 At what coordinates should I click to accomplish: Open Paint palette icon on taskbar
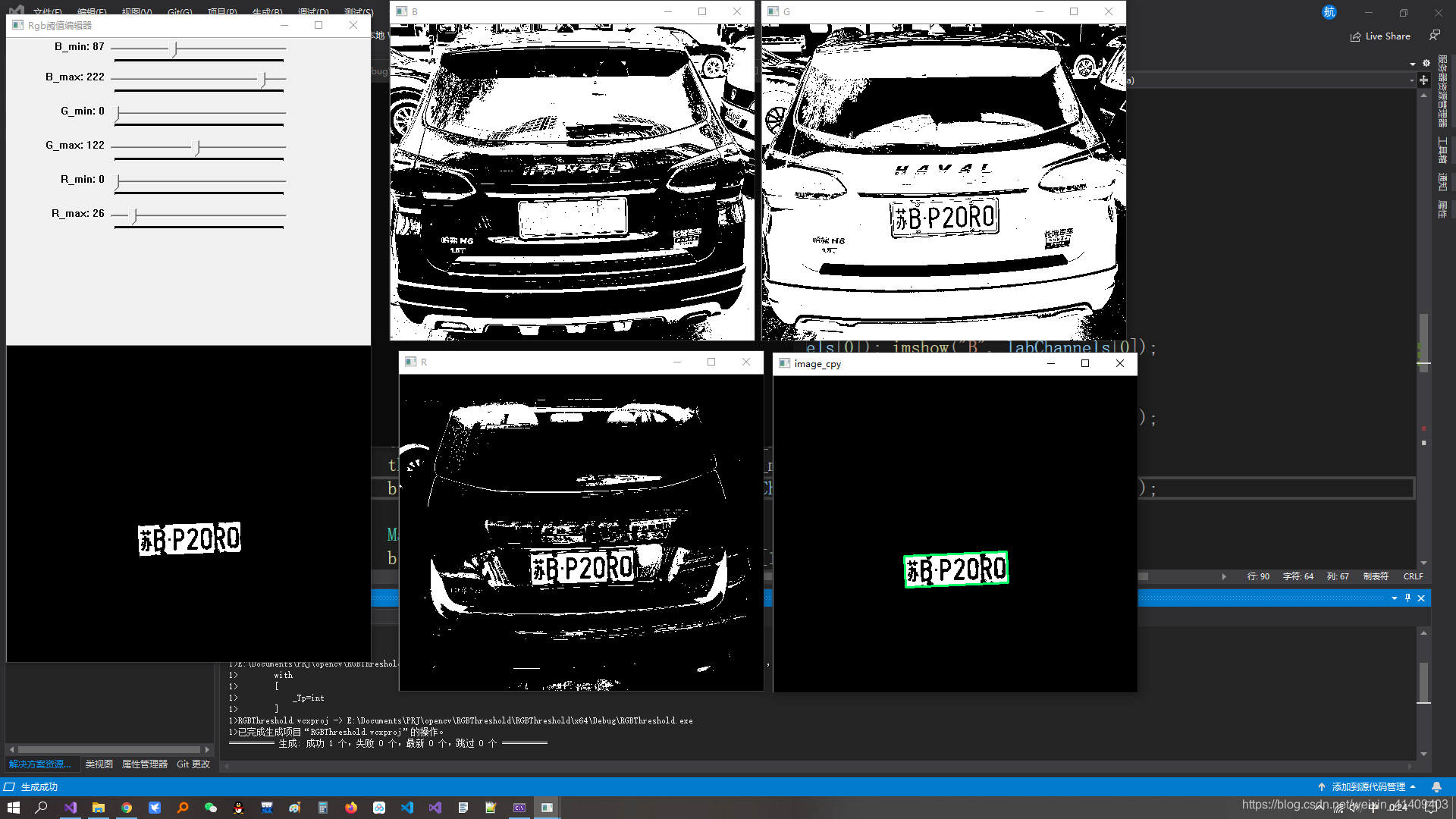[295, 808]
